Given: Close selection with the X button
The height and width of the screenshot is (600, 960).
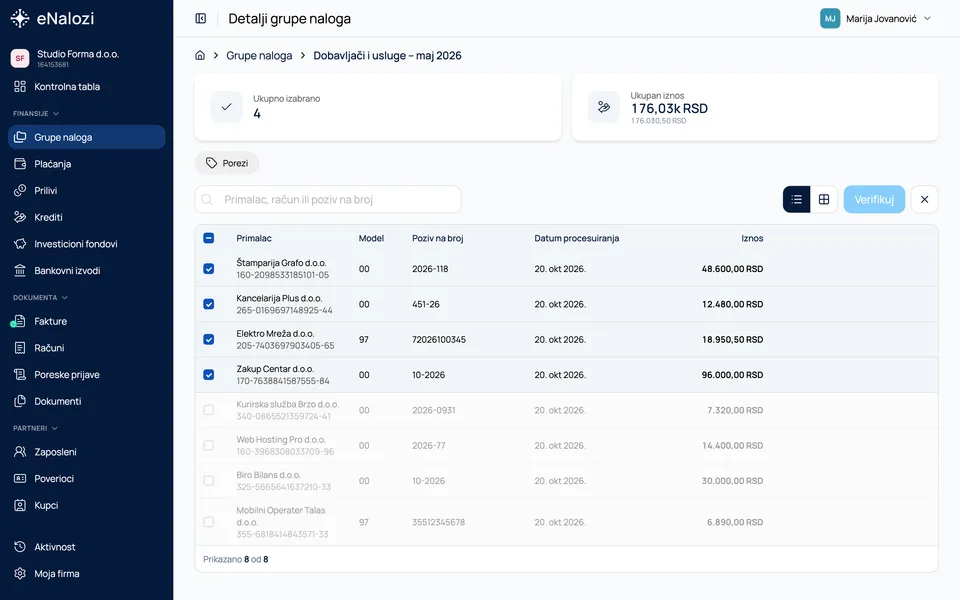Looking at the screenshot, I should tap(924, 200).
